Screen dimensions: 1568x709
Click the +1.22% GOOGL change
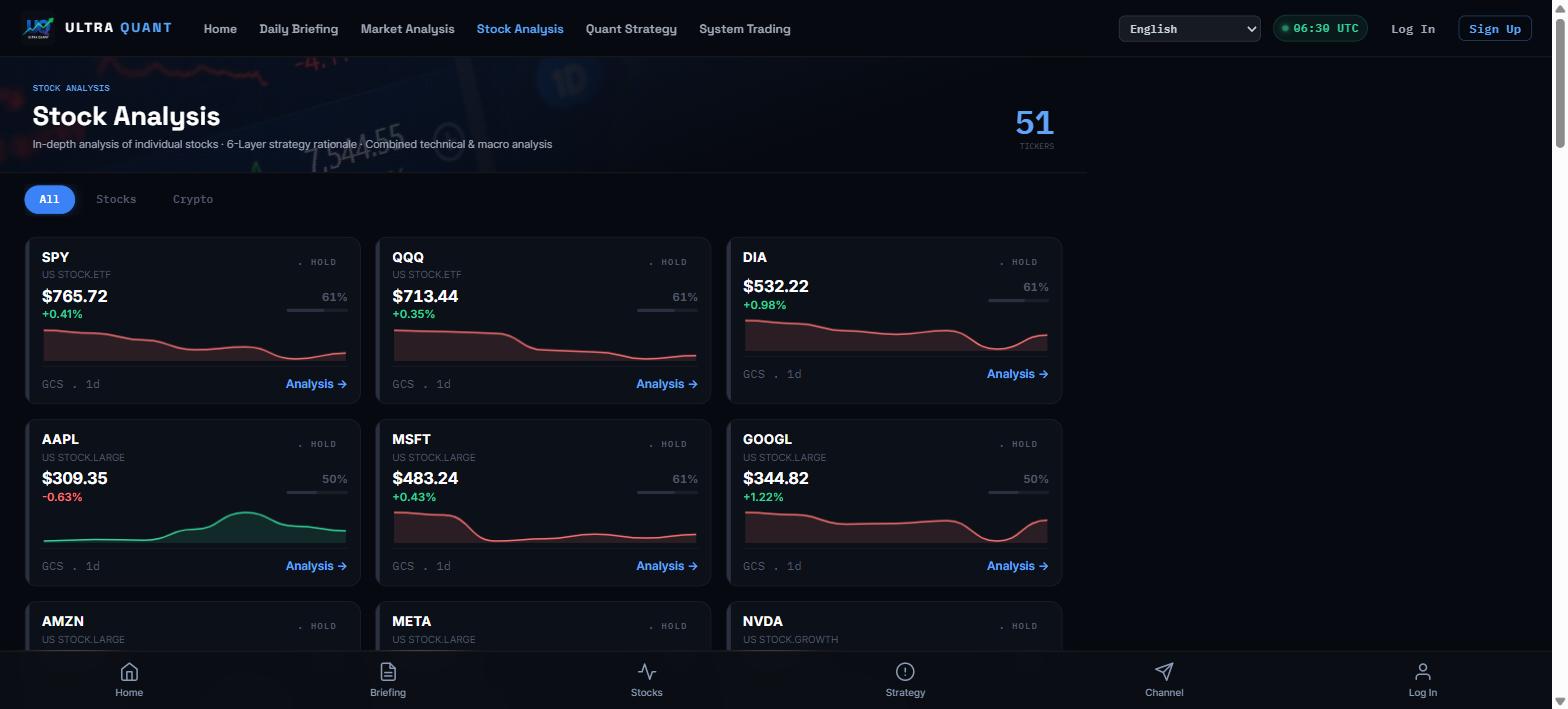point(763,497)
